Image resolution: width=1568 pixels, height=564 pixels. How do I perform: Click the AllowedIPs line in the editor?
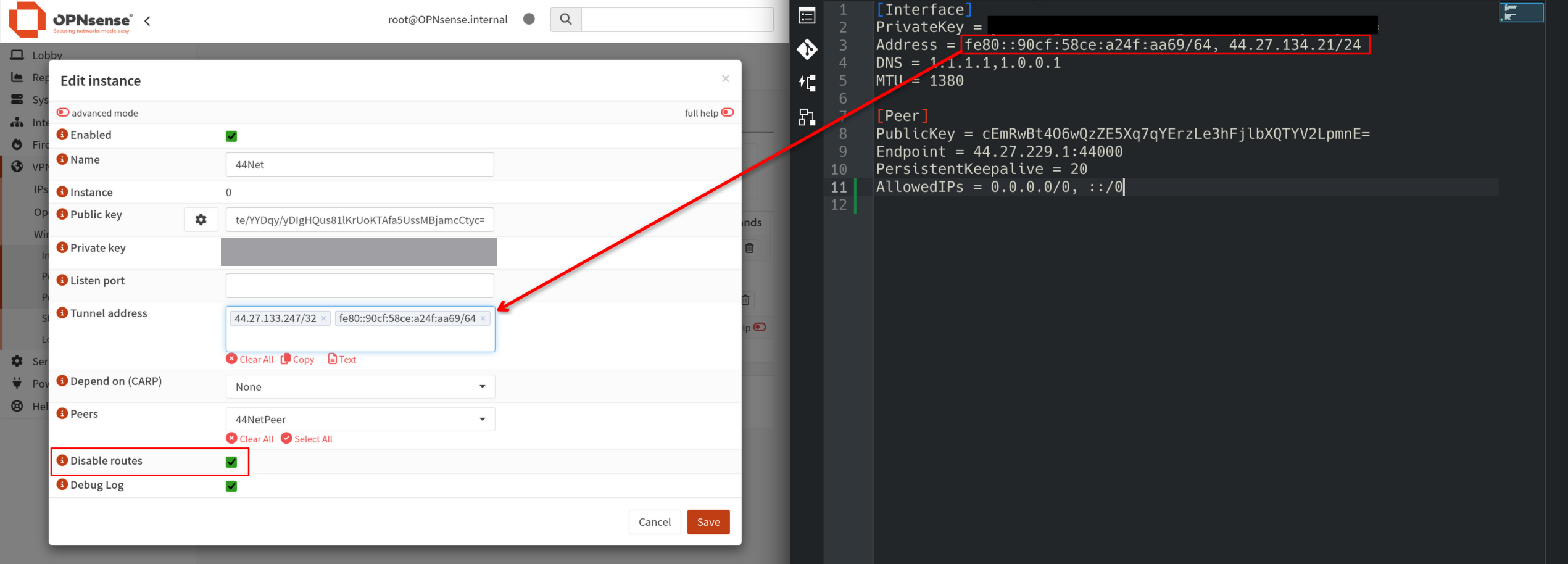pyautogui.click(x=999, y=187)
